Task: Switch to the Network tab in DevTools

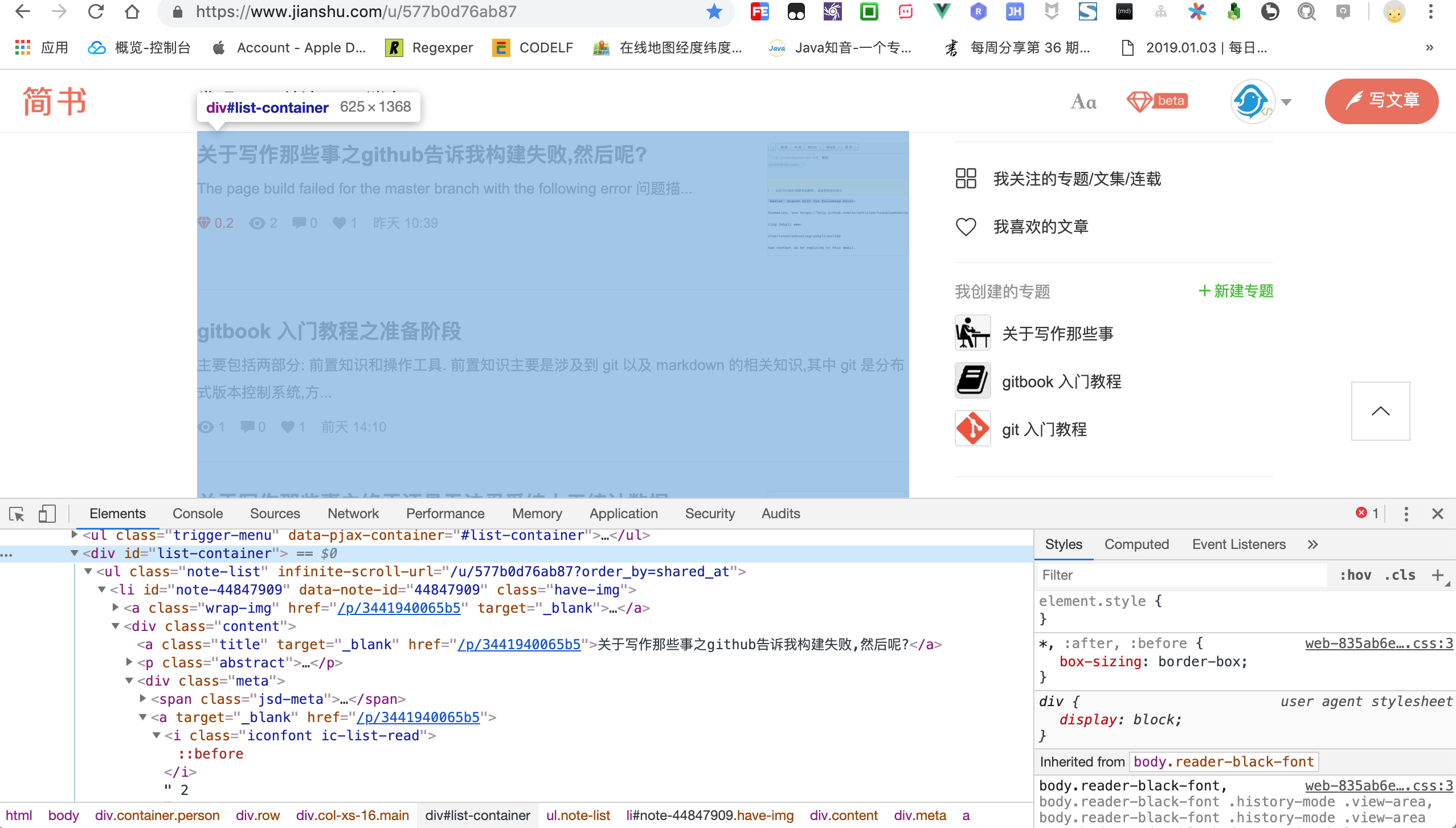Action: [353, 513]
